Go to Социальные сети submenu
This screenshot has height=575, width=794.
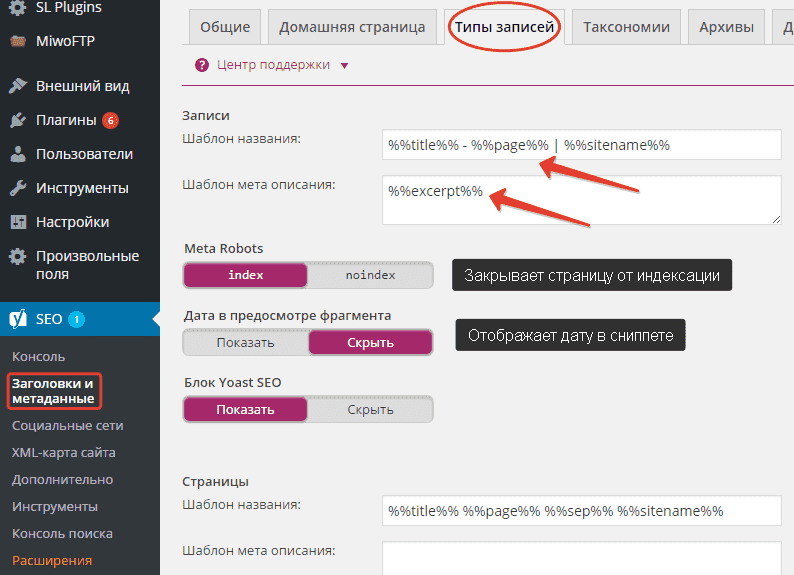[67, 425]
